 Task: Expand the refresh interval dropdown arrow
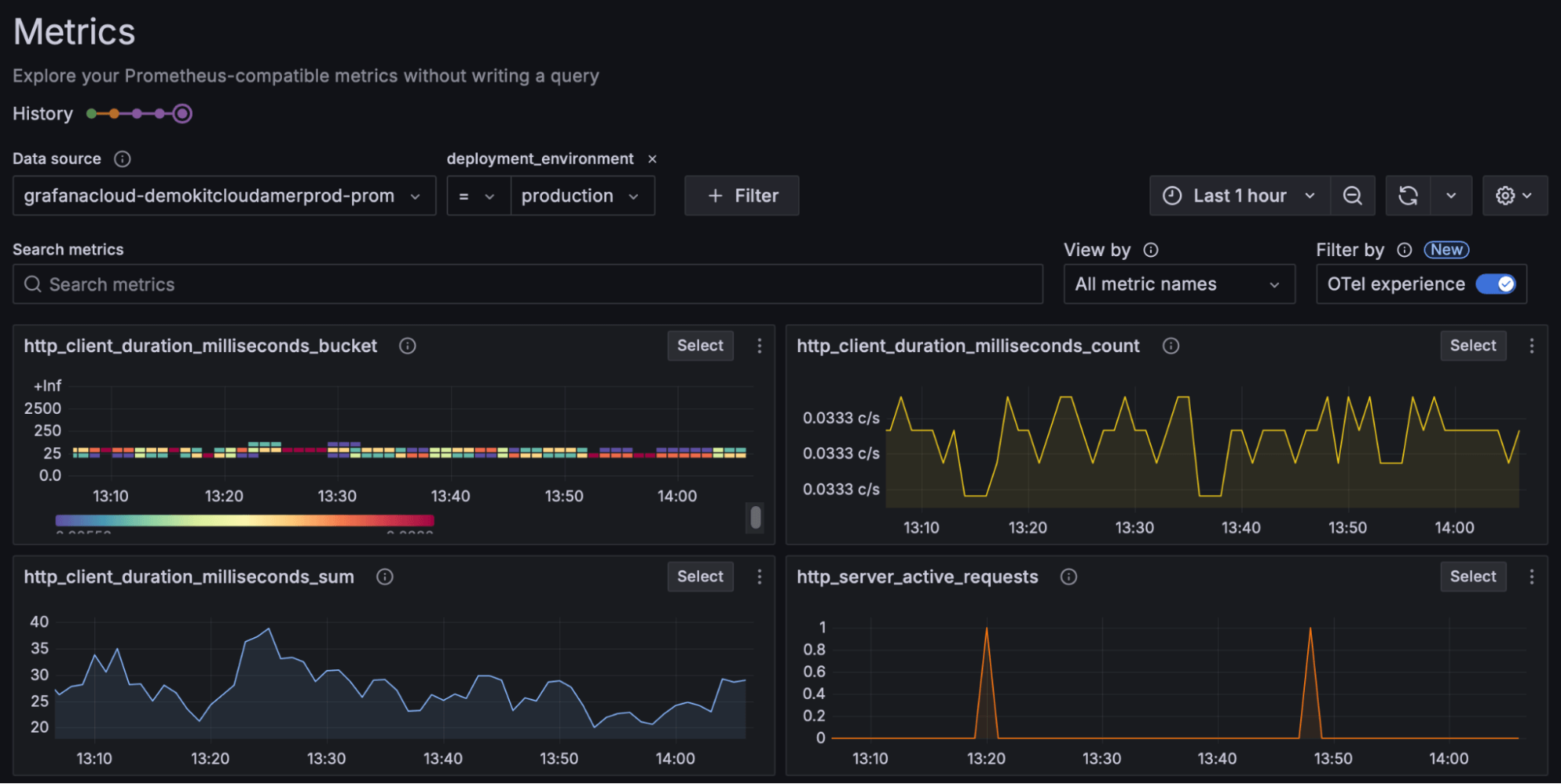[x=1451, y=196]
